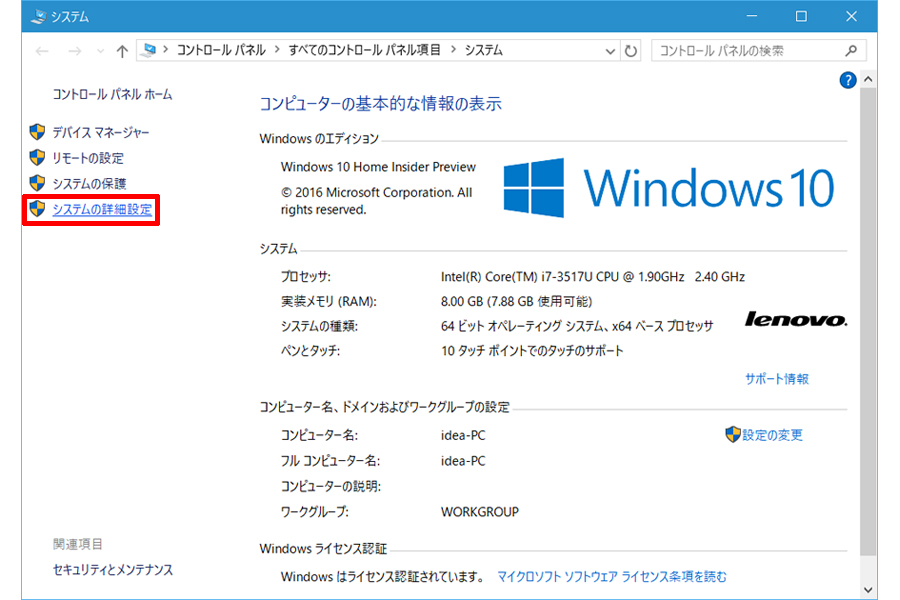
Task: Click the computer icon in address bar
Action: point(149,51)
